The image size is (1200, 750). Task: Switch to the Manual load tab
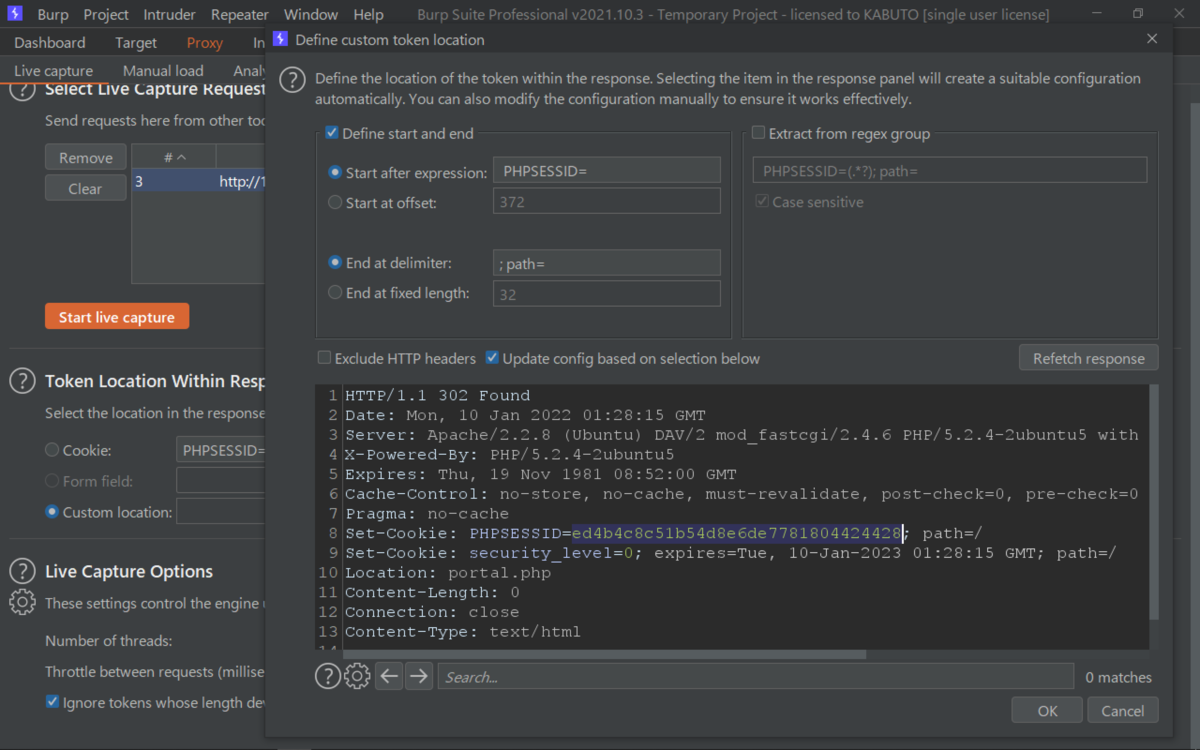tap(163, 71)
